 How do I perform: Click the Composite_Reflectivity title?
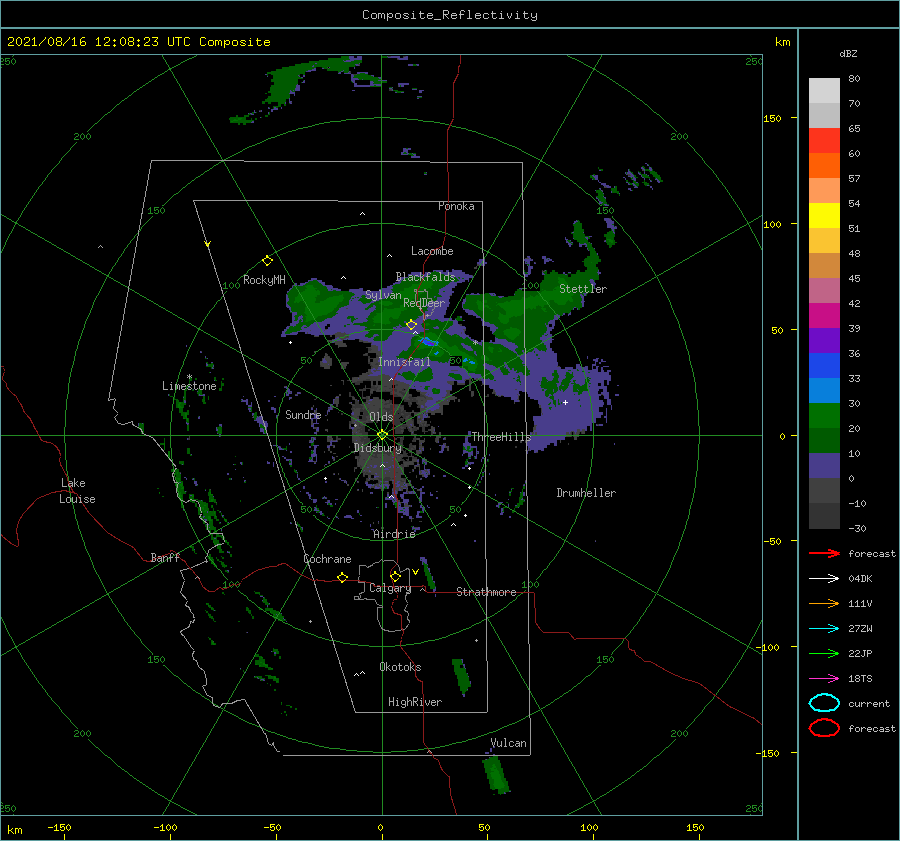[x=449, y=15]
